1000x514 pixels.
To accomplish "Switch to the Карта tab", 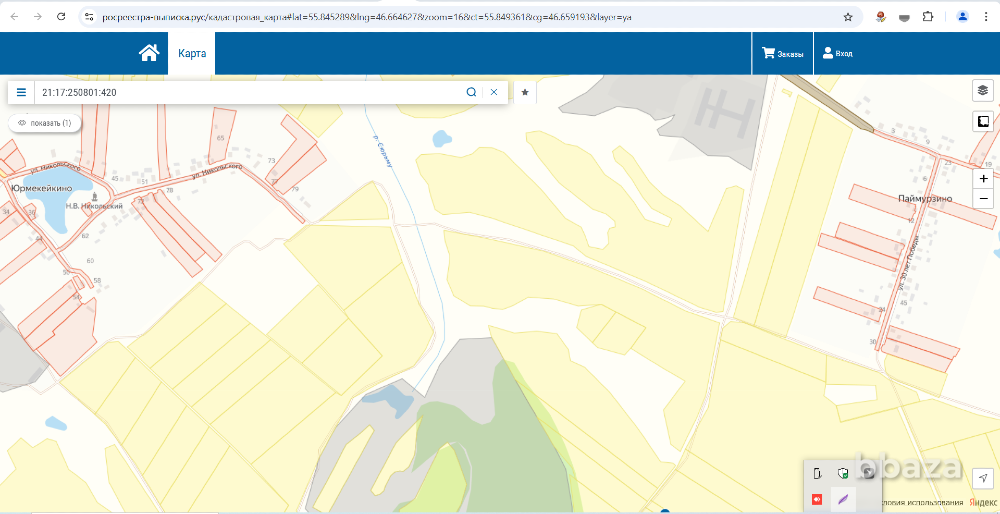I will pos(192,54).
